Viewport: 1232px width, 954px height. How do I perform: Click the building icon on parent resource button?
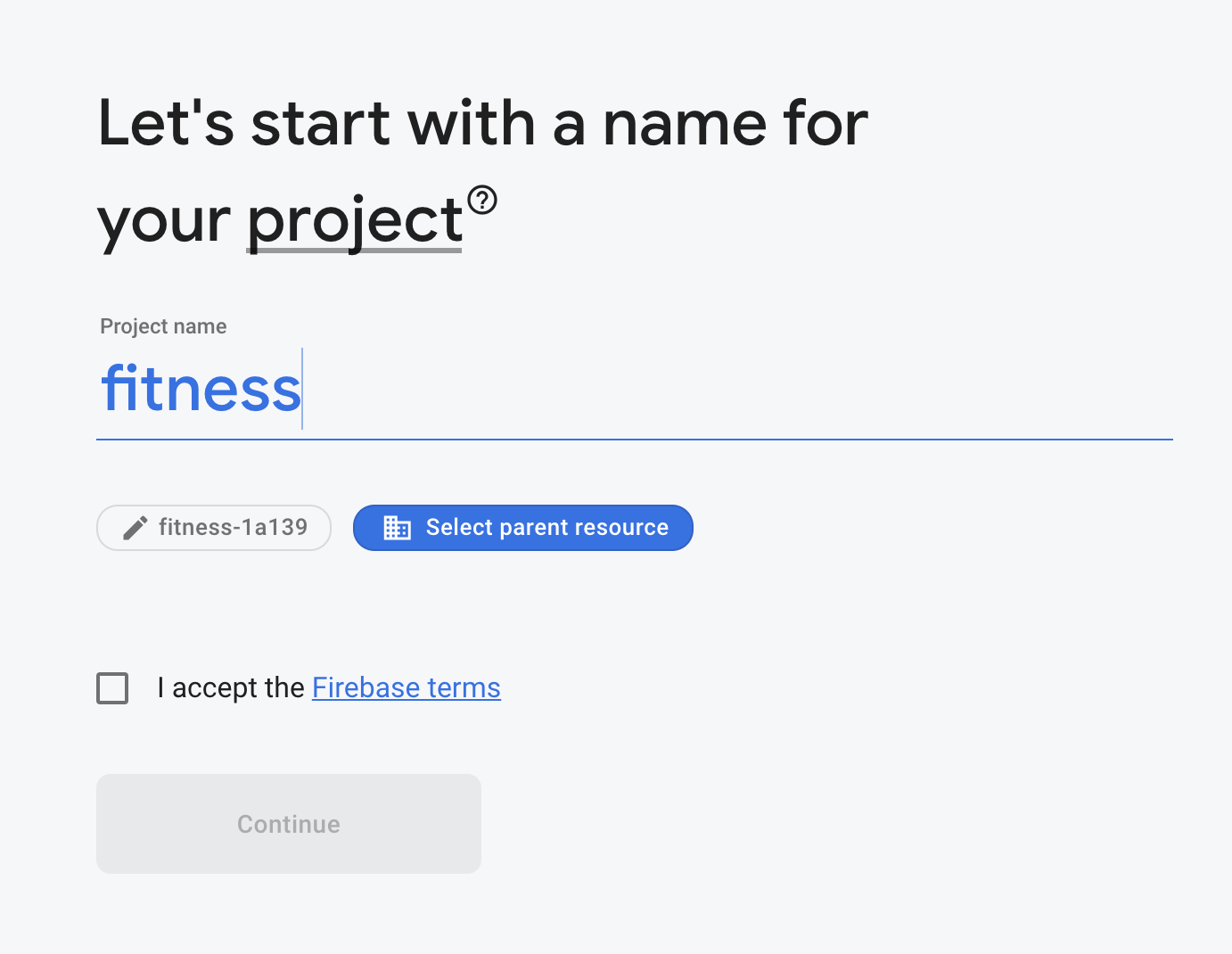point(398,528)
